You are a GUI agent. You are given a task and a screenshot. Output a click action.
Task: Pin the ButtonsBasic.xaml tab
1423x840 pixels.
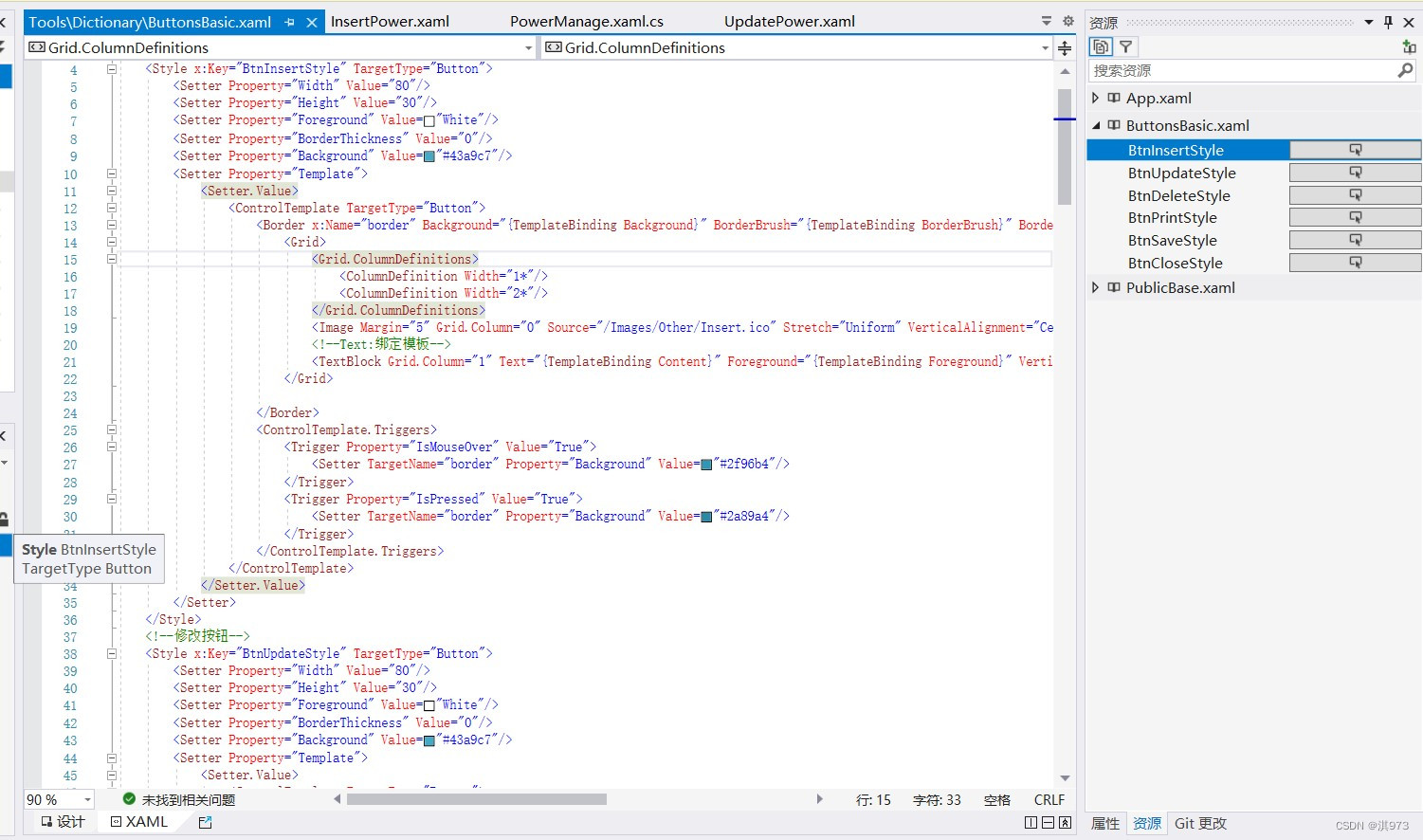click(x=289, y=22)
